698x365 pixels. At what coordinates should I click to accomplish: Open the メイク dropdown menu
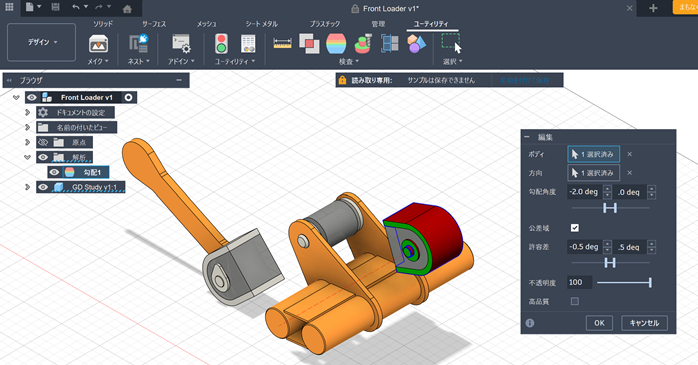coord(98,61)
